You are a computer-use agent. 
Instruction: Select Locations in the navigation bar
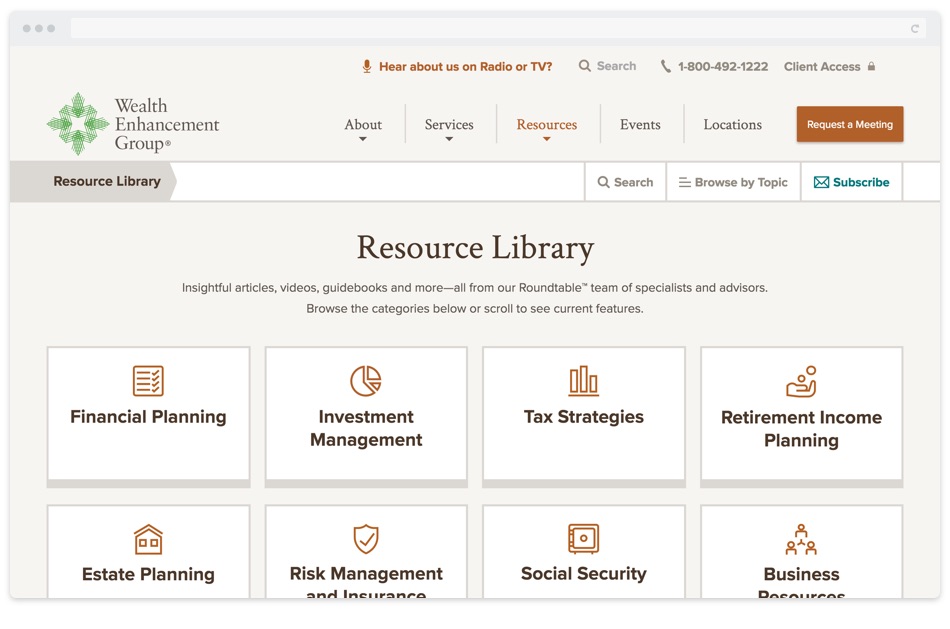pos(732,124)
